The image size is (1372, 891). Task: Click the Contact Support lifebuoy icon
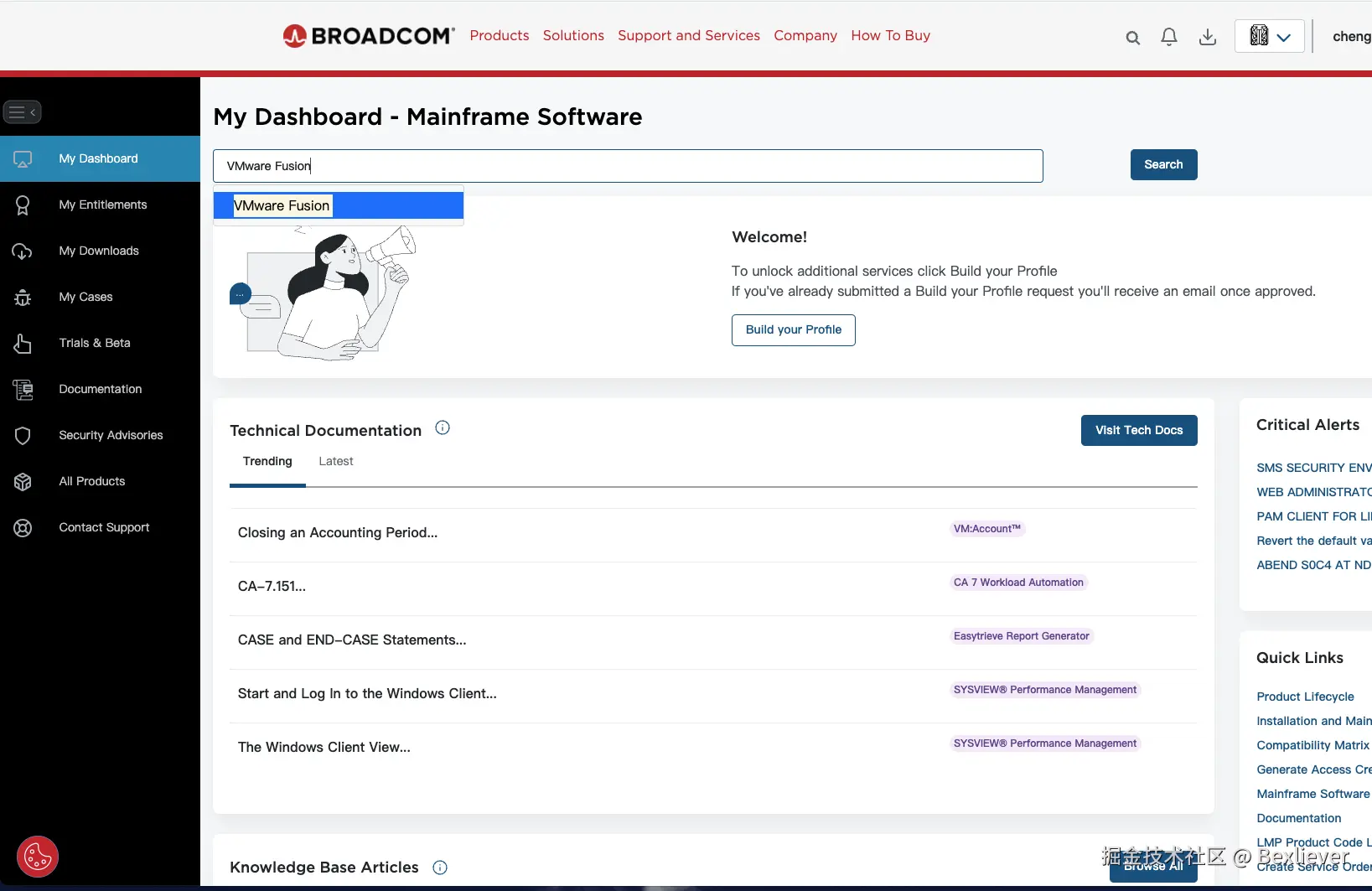tap(23, 527)
